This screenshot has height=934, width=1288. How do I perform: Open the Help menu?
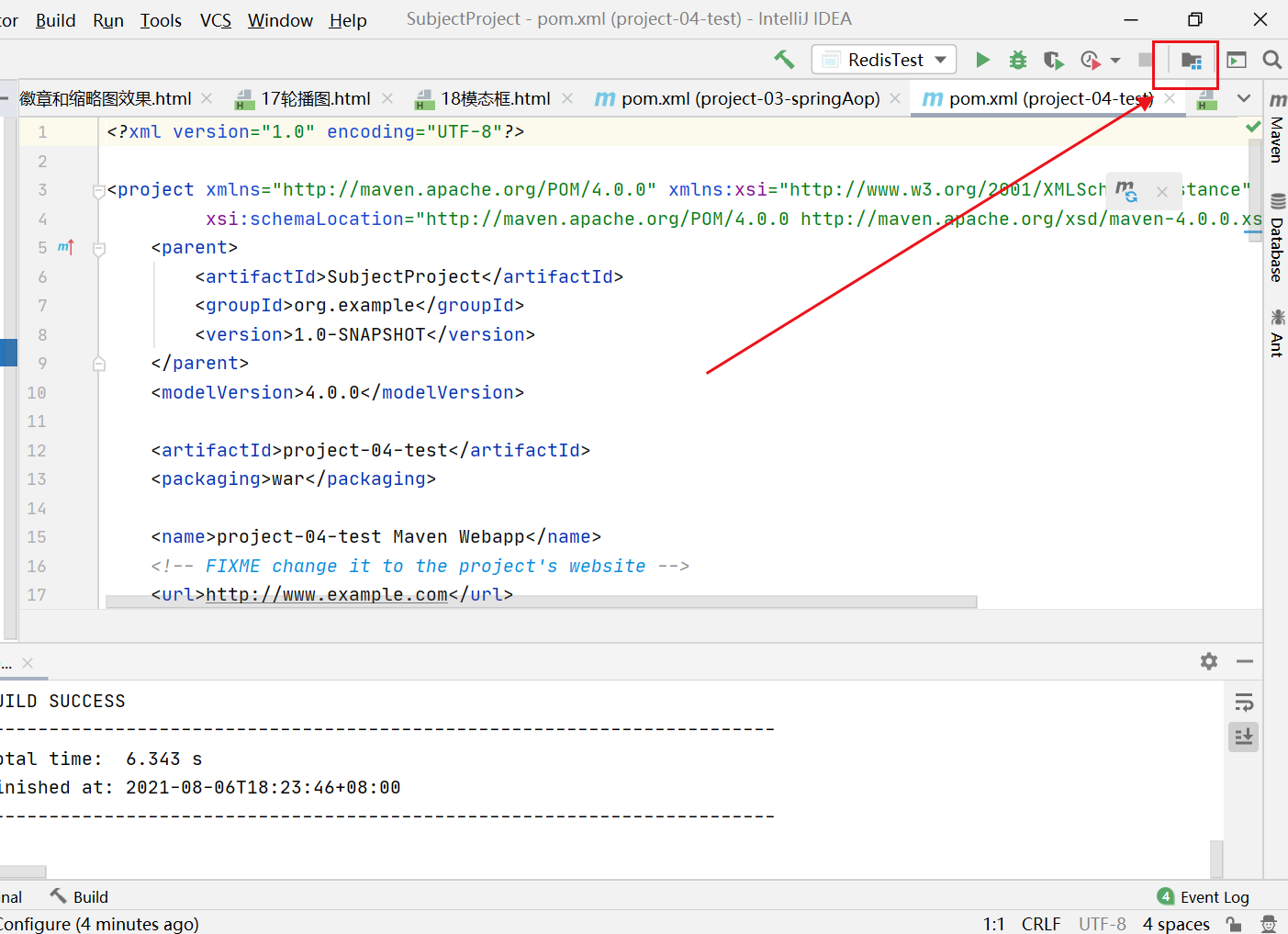(x=348, y=20)
